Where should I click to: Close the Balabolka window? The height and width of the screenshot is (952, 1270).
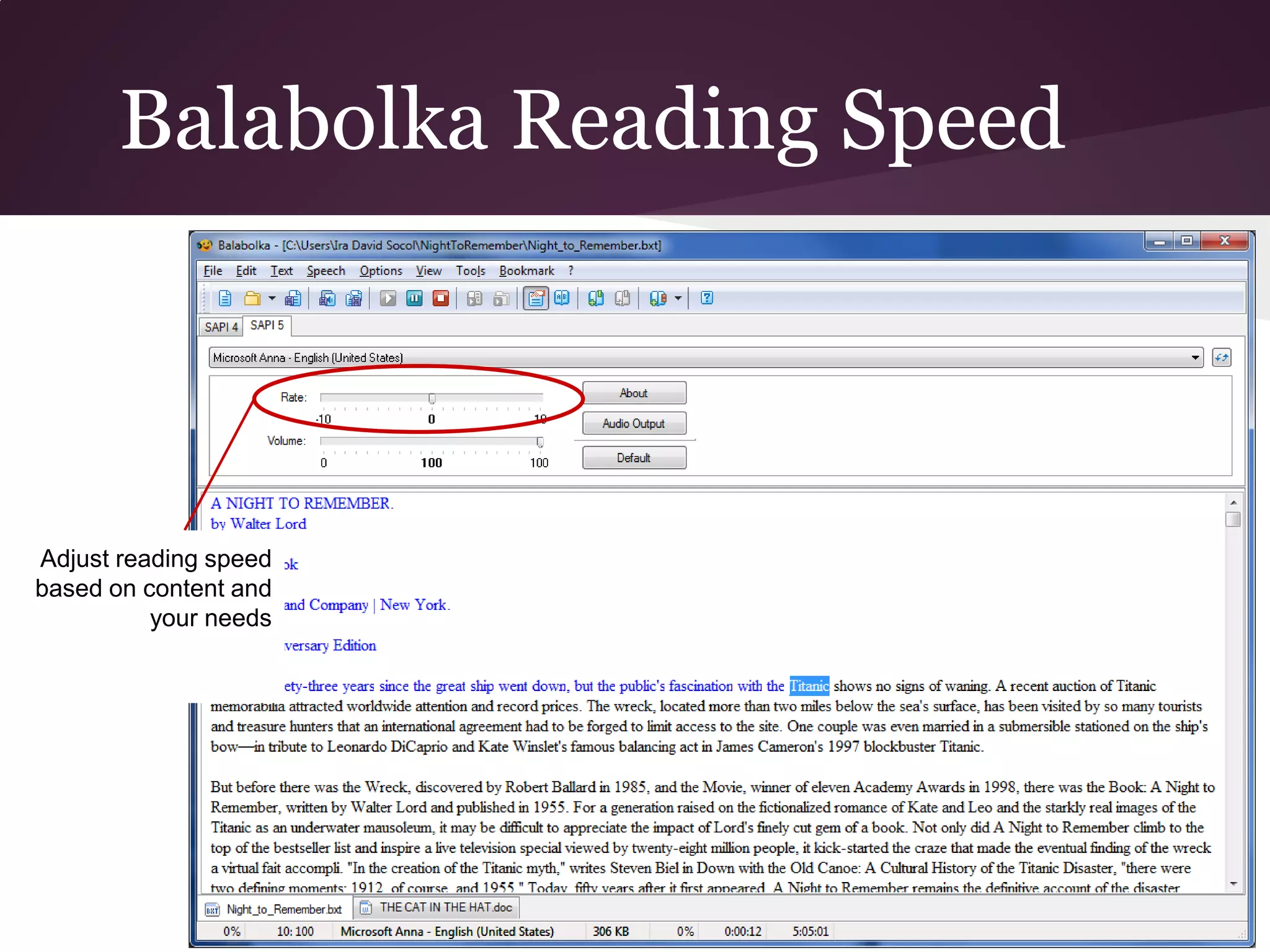pyautogui.click(x=1225, y=241)
